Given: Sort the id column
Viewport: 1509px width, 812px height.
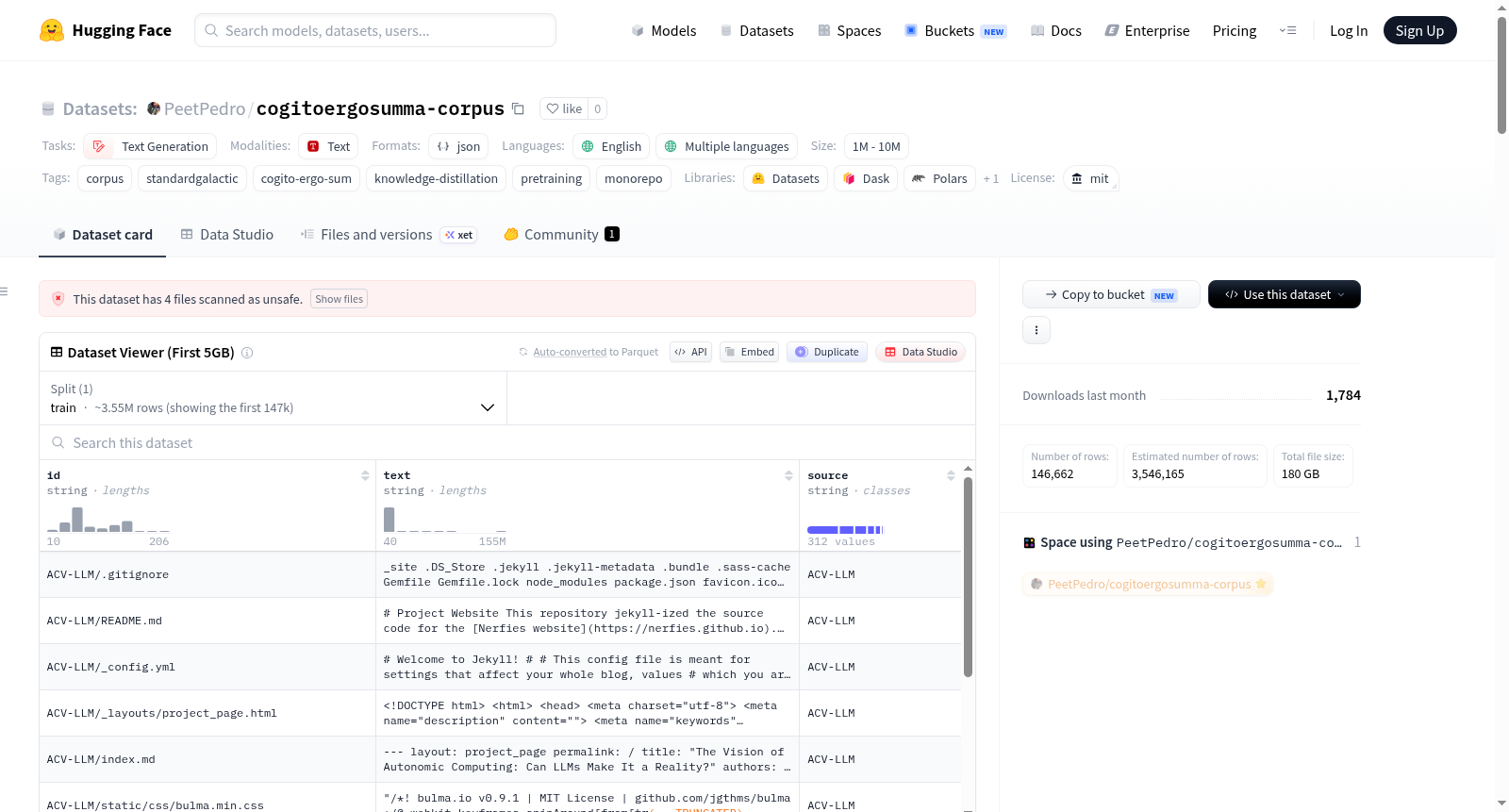Looking at the screenshot, I should pos(365,475).
